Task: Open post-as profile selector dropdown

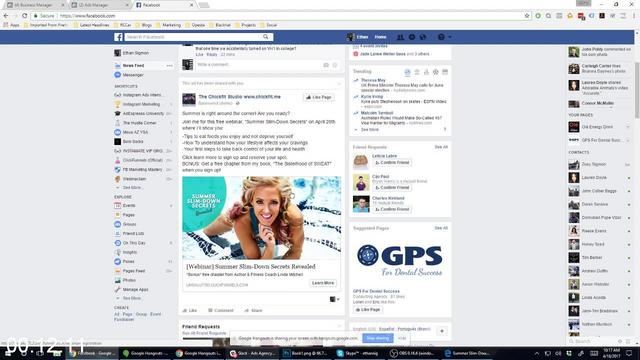Action: coord(334,300)
